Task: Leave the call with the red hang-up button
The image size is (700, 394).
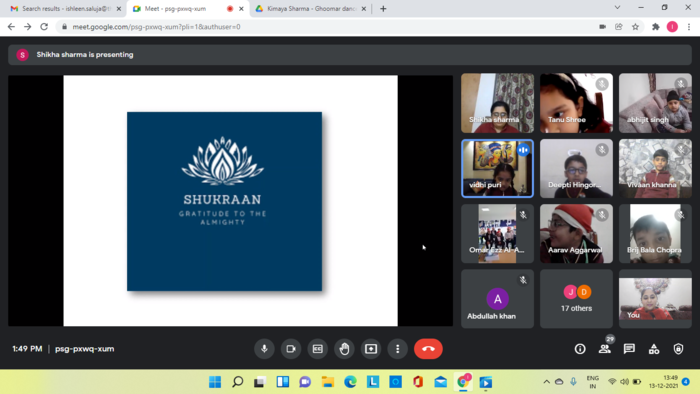Action: point(428,349)
